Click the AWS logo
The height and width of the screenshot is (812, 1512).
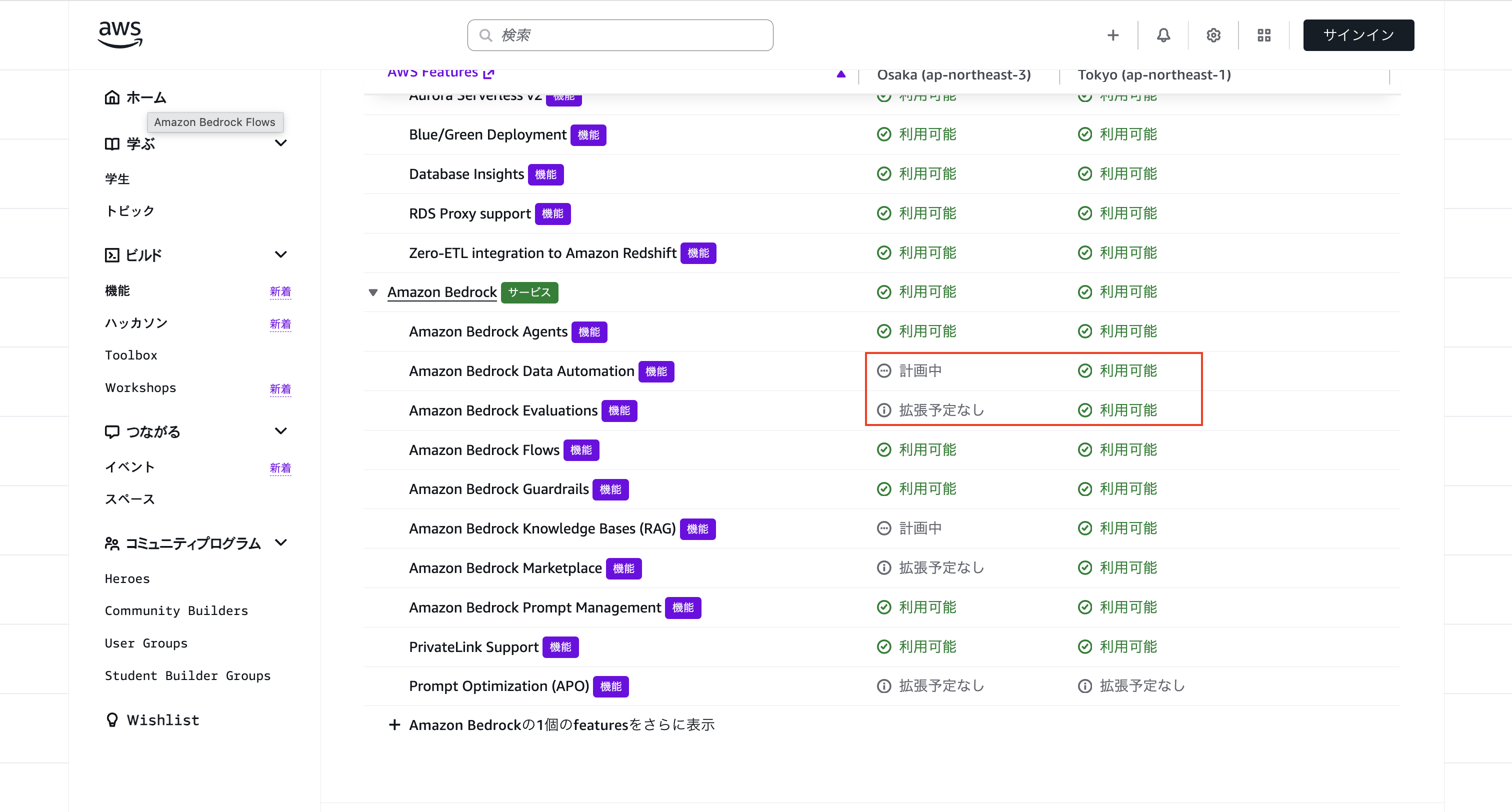[x=120, y=34]
